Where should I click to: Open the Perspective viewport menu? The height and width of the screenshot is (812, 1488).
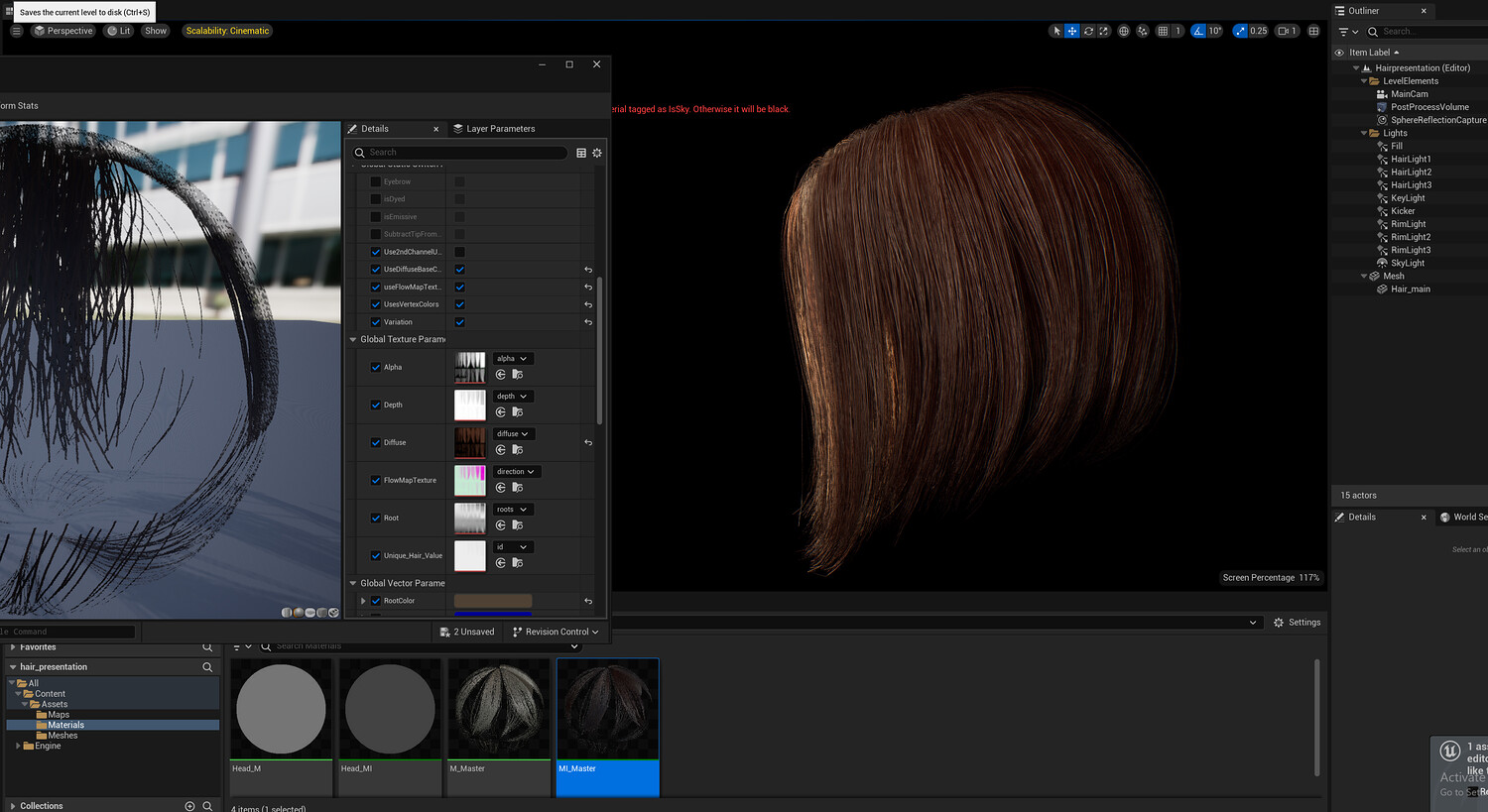(63, 31)
